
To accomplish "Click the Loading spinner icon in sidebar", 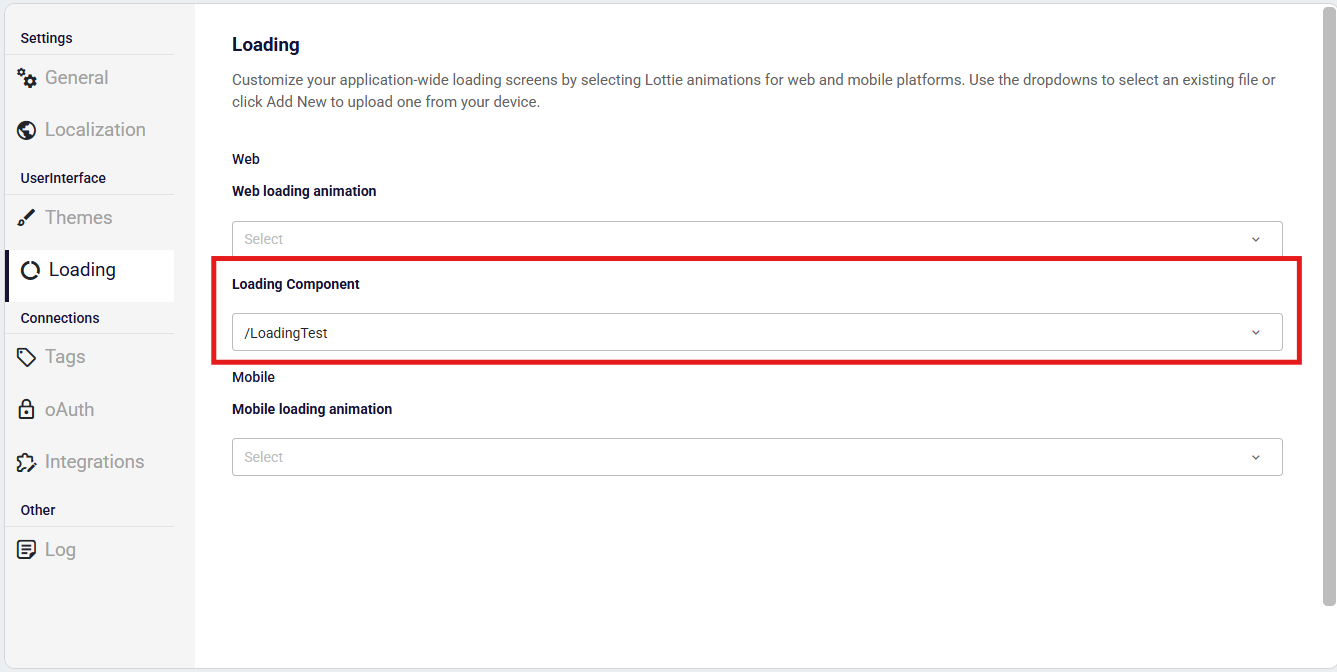I will point(31,271).
